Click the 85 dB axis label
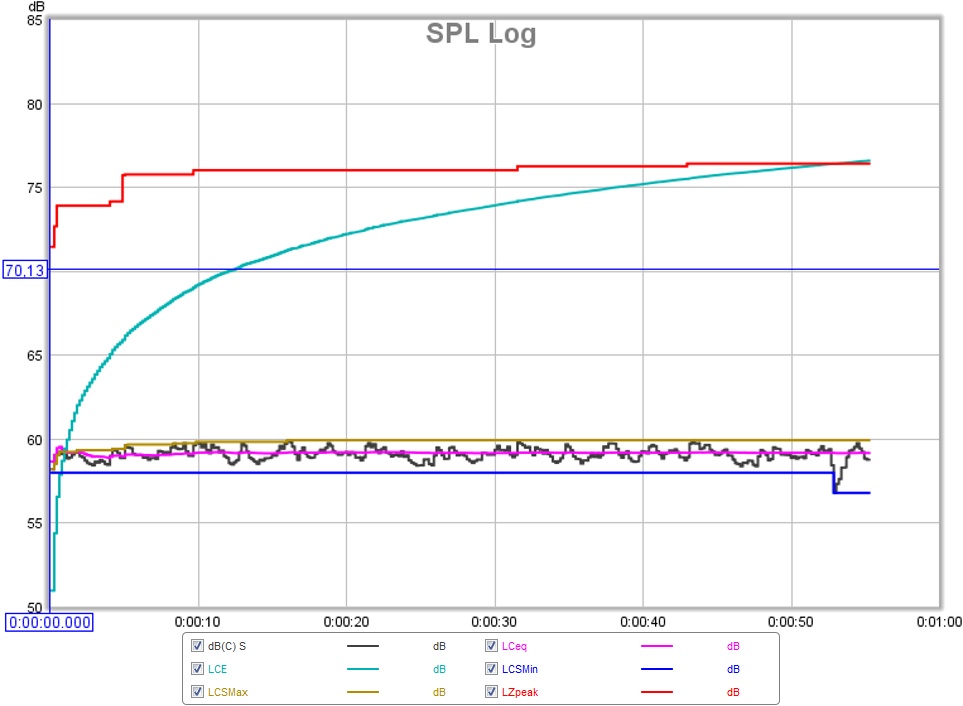This screenshot has height=706, width=963. 34,20
